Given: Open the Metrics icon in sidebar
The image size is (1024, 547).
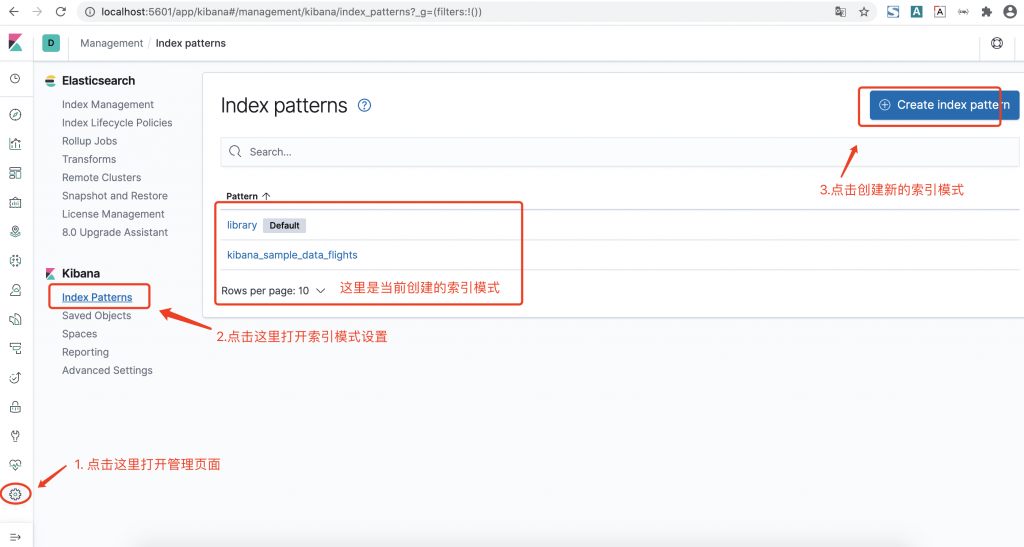Looking at the screenshot, I should click(15, 290).
